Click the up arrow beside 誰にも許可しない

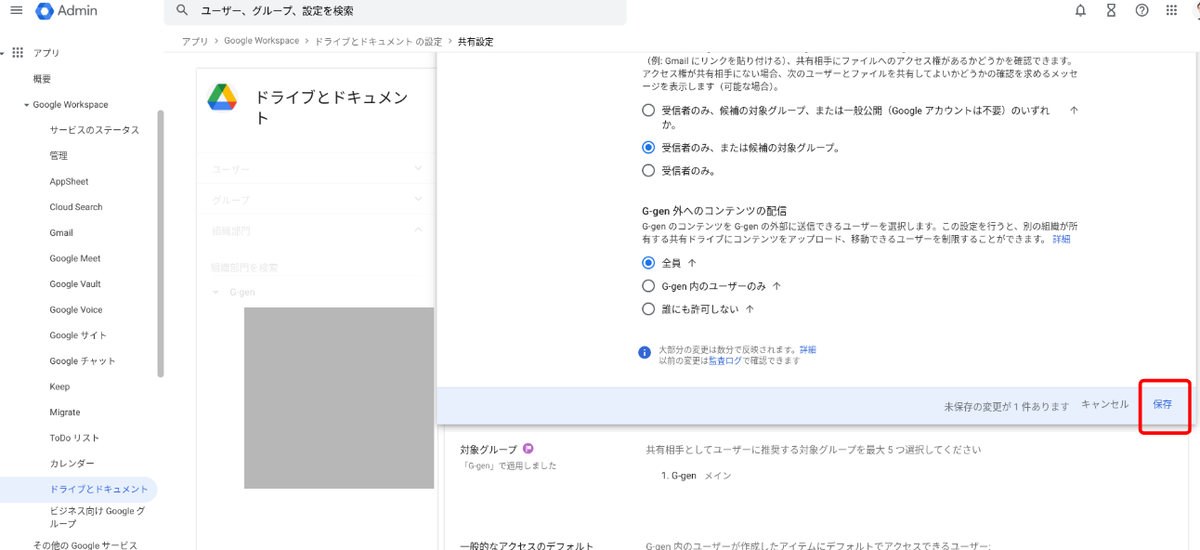click(x=750, y=310)
